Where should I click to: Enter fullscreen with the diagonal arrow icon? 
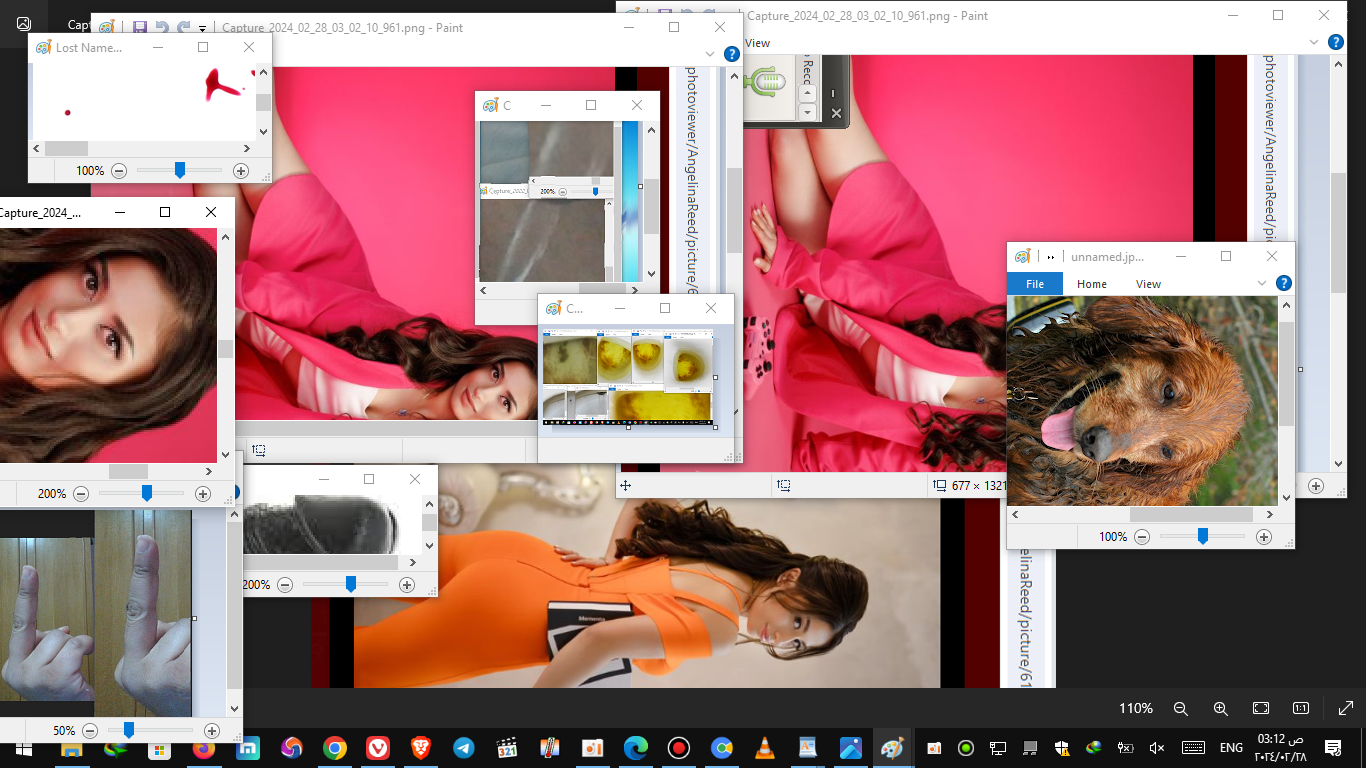[x=1344, y=708]
